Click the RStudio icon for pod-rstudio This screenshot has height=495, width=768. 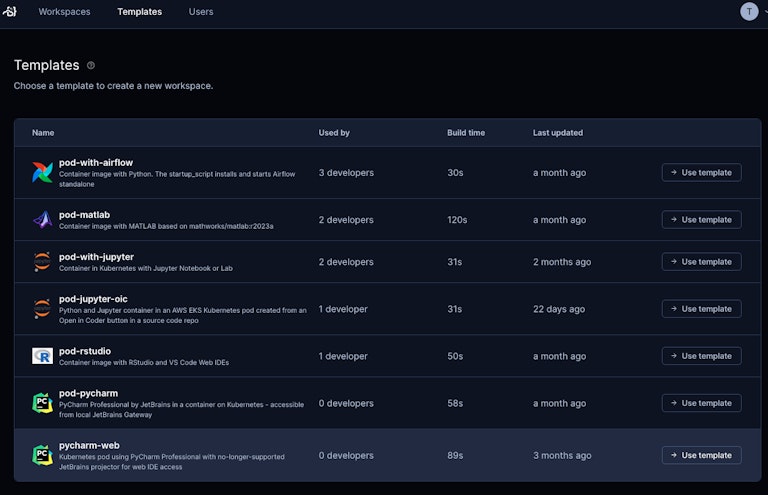pyautogui.click(x=42, y=356)
